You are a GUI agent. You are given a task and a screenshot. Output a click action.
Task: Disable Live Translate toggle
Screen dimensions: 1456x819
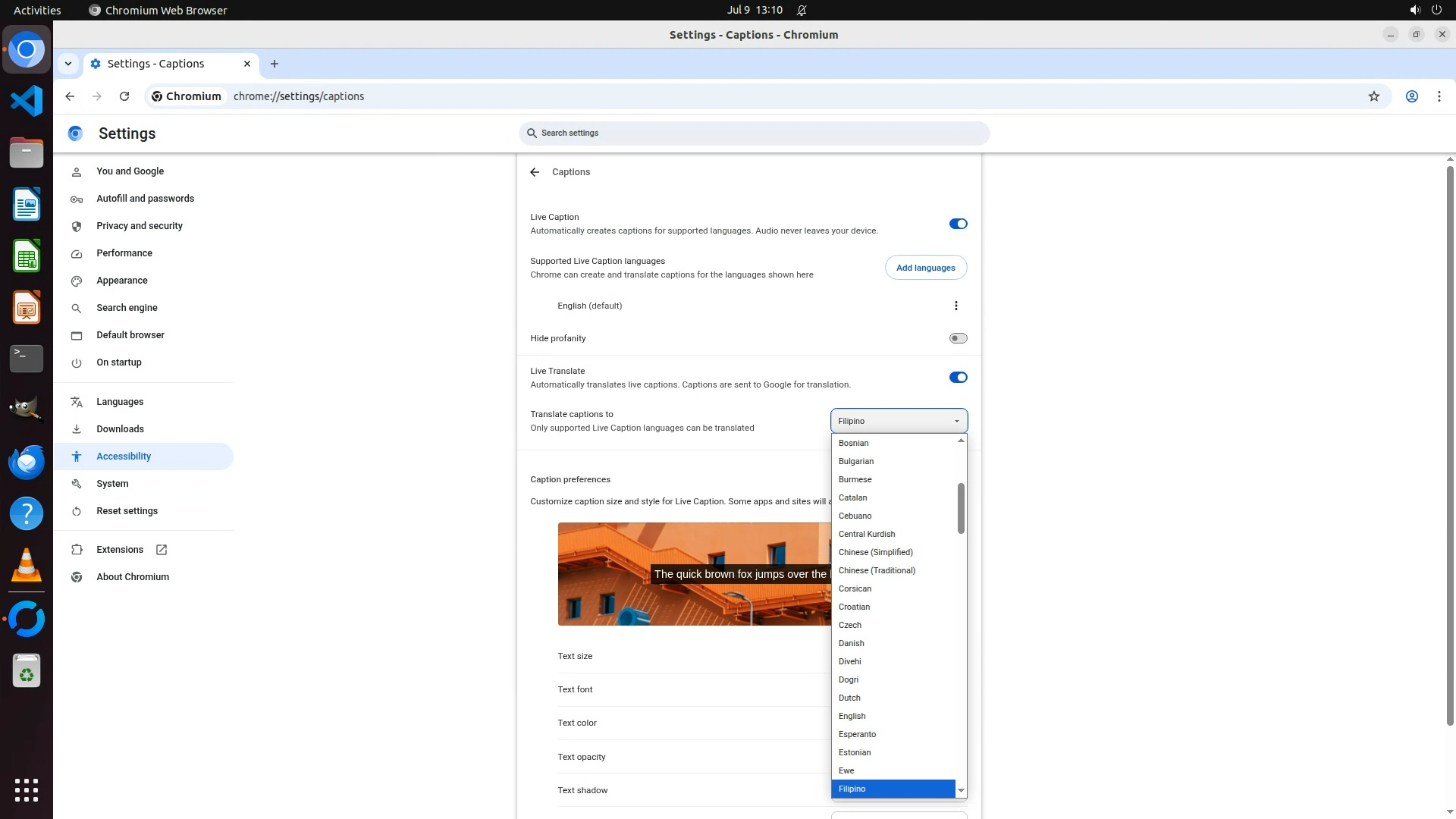click(958, 378)
